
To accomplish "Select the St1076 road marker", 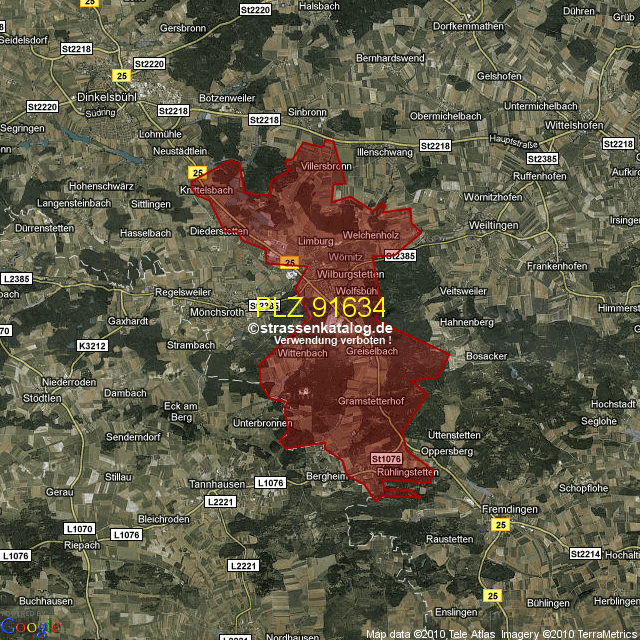I will pos(385,457).
